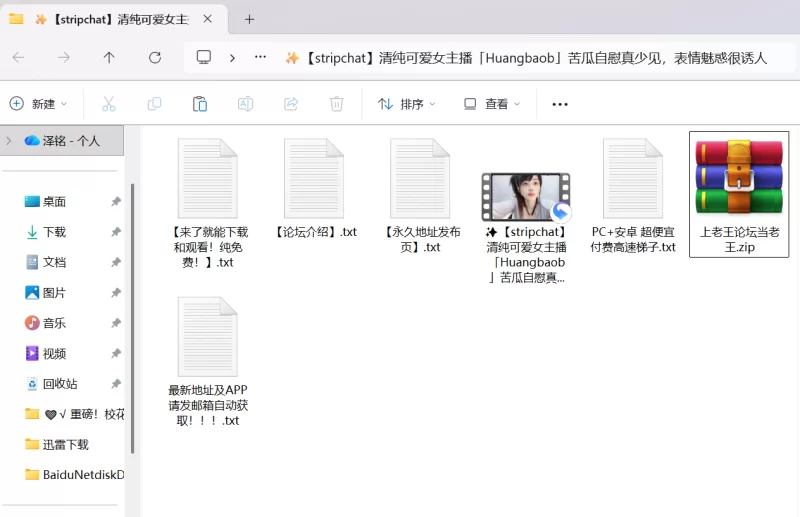Click the Rename icon in toolbar
Viewport: 800px width, 517px height.
tap(245, 104)
